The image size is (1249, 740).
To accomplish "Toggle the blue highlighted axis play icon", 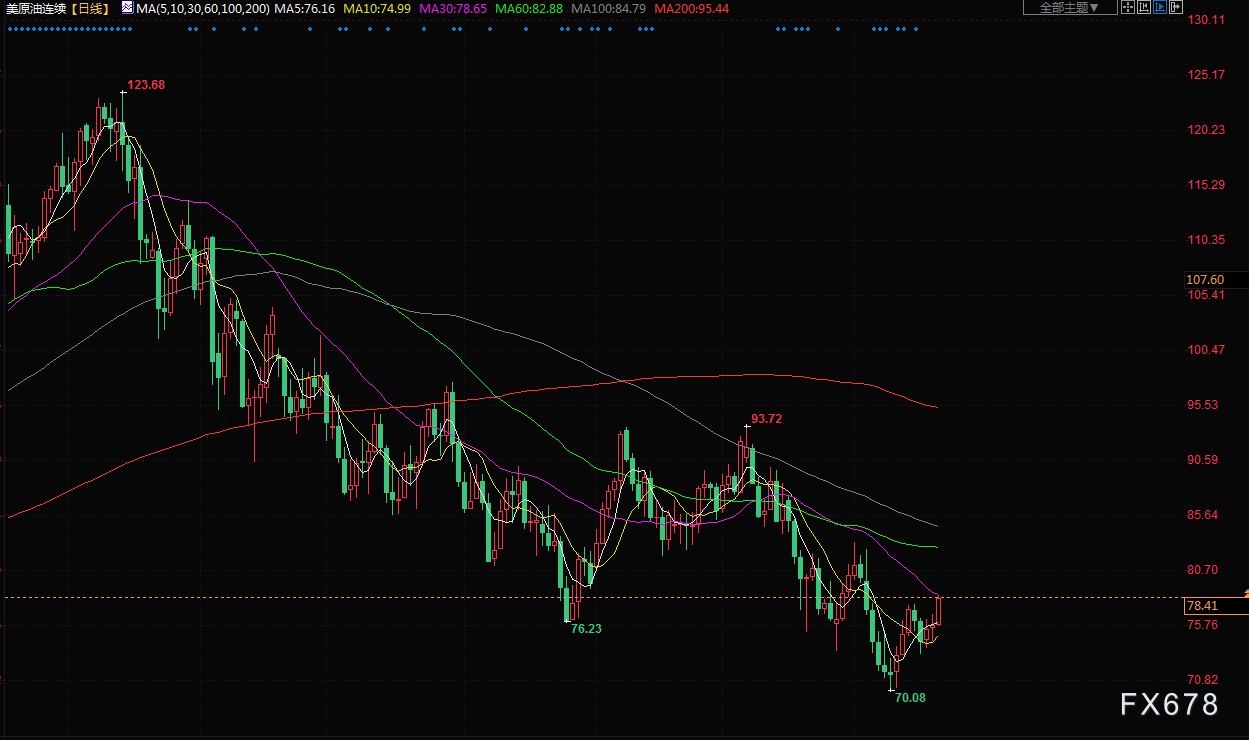I will point(1160,8).
